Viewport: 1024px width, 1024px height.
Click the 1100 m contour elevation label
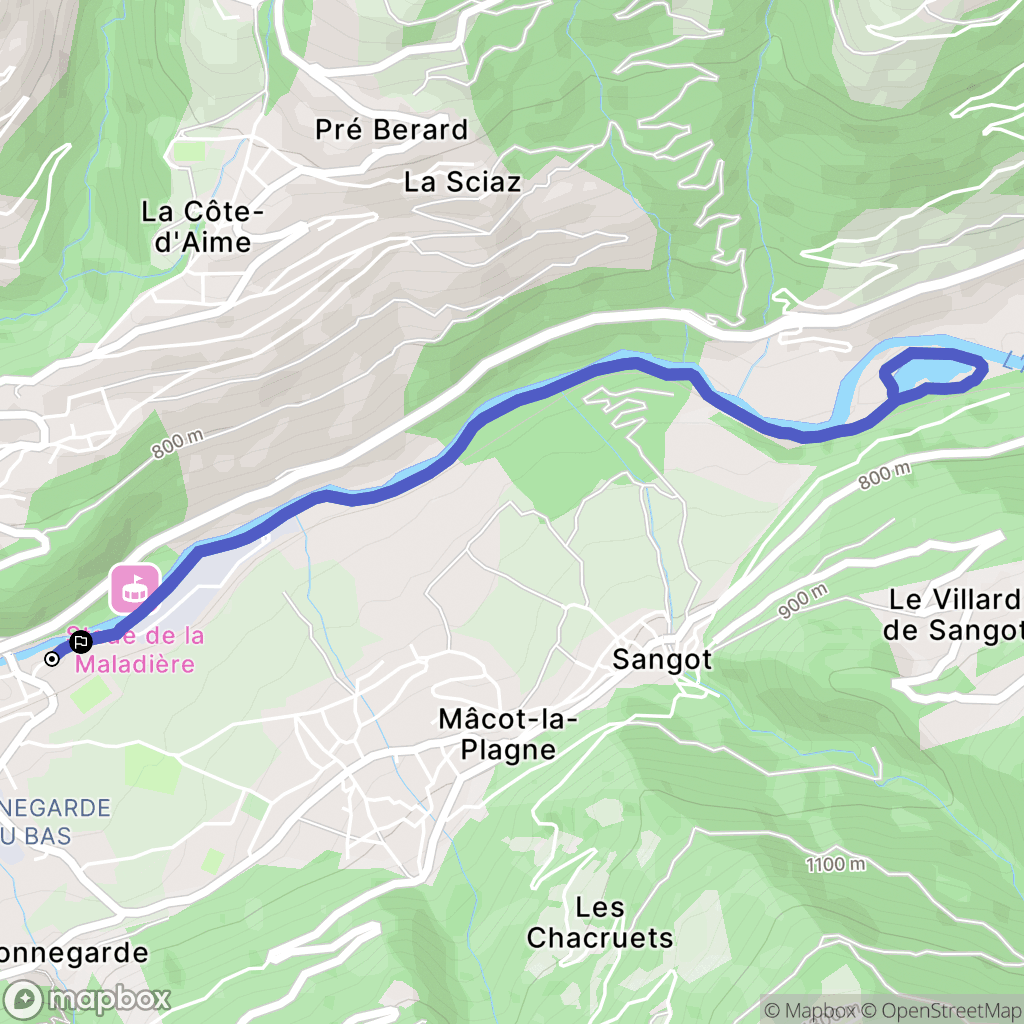click(x=835, y=865)
